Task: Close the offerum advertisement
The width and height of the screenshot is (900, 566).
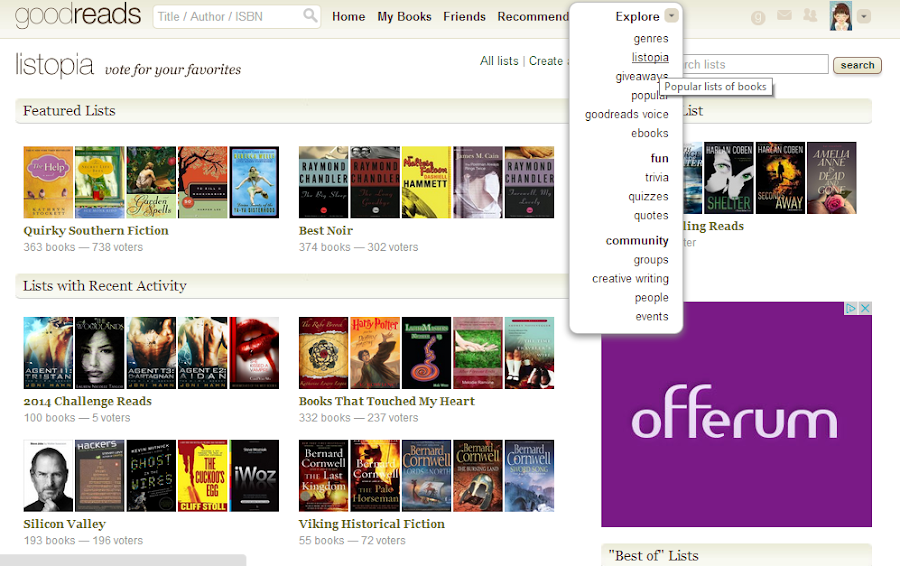Action: pos(865,308)
